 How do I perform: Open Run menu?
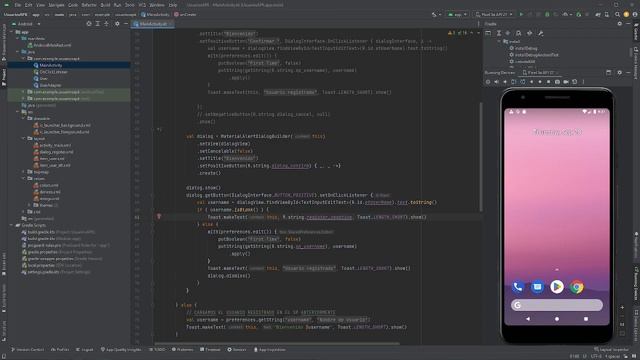[x=118, y=5]
